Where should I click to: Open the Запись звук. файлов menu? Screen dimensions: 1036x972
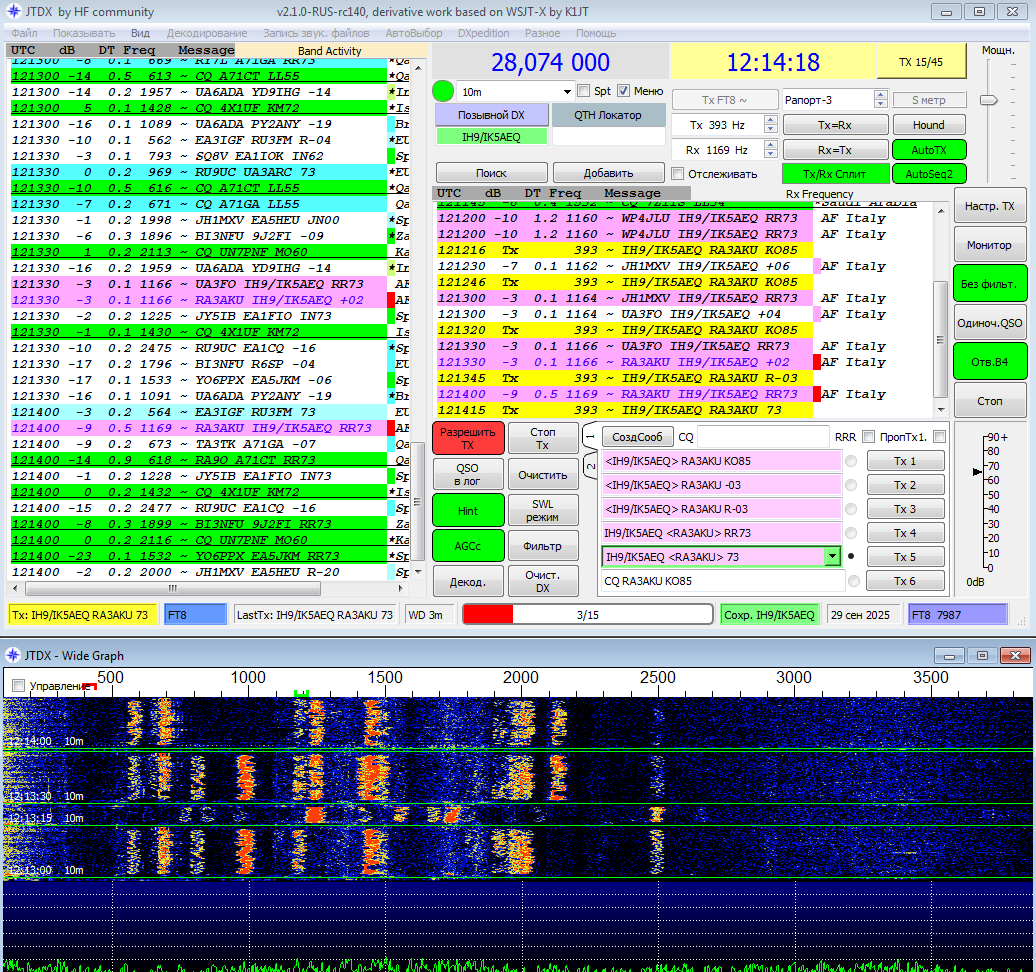click(x=316, y=33)
